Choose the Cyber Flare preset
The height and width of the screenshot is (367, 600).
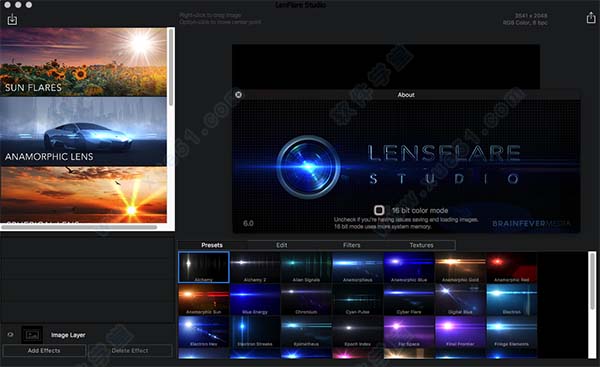point(409,299)
